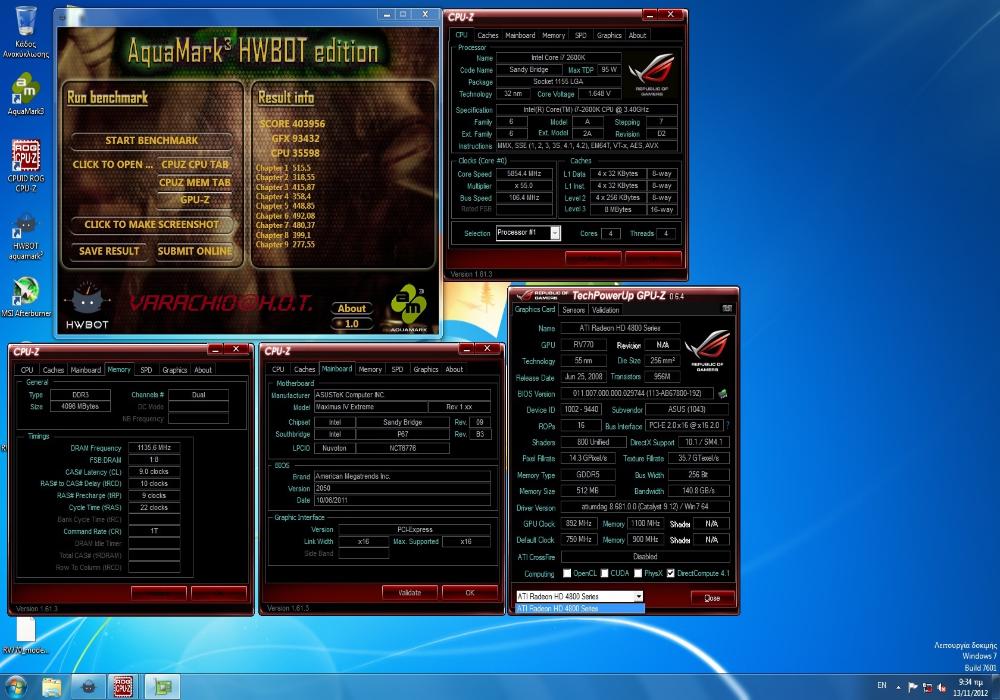The height and width of the screenshot is (700, 1000).
Task: Close GPU-Z using its Close button
Action: coord(712,598)
